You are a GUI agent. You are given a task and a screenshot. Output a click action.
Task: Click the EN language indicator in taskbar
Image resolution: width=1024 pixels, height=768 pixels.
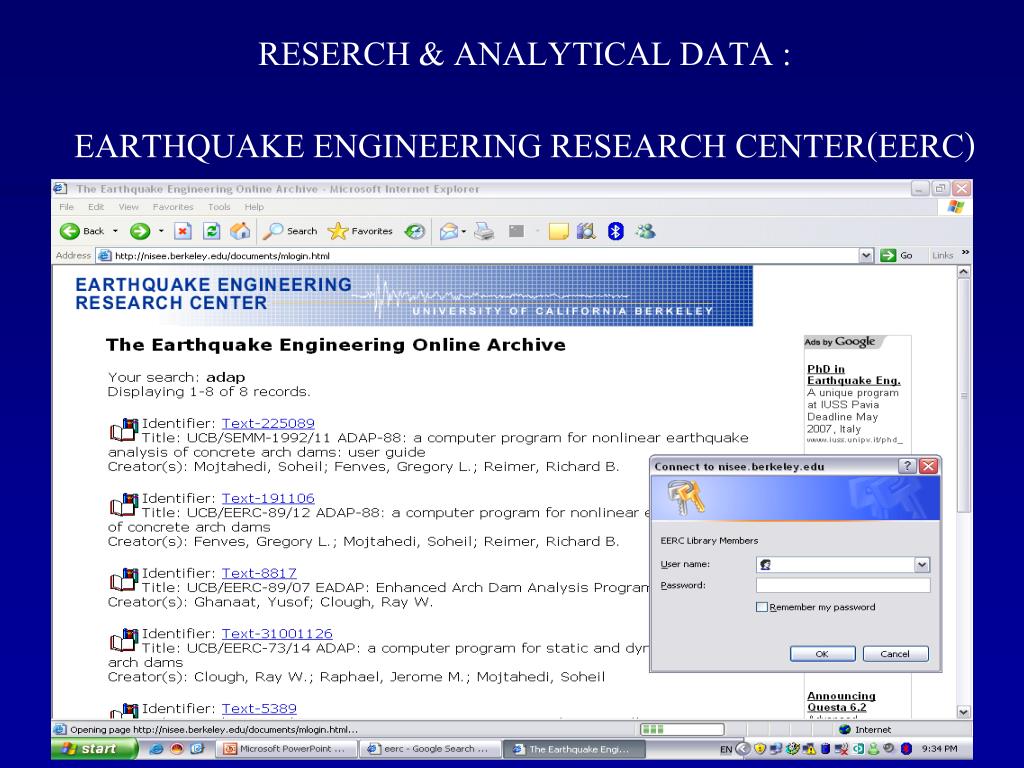click(x=726, y=749)
